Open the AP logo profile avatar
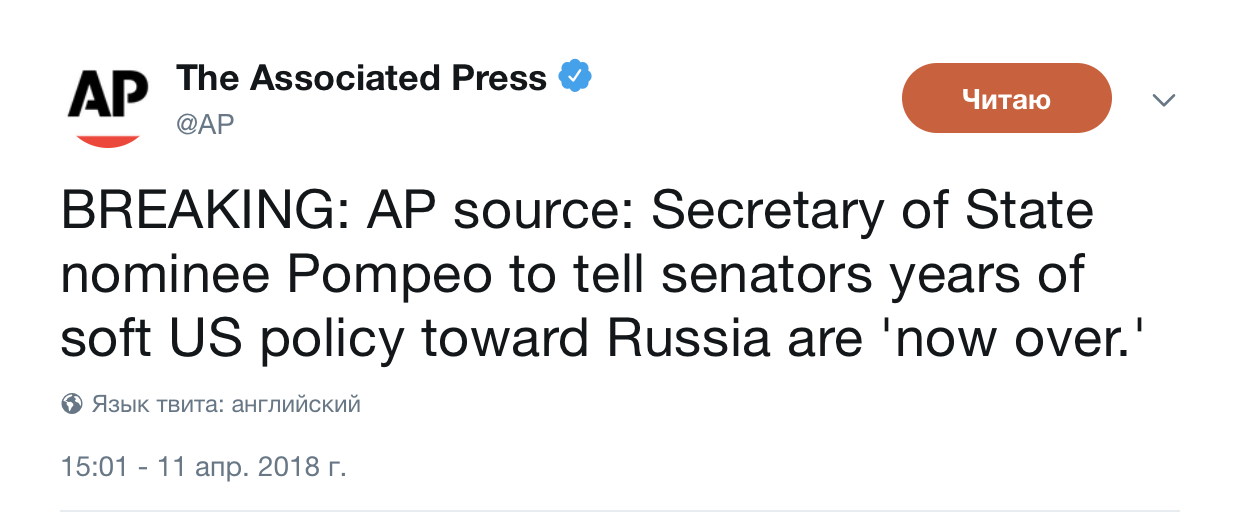 pyautogui.click(x=107, y=106)
